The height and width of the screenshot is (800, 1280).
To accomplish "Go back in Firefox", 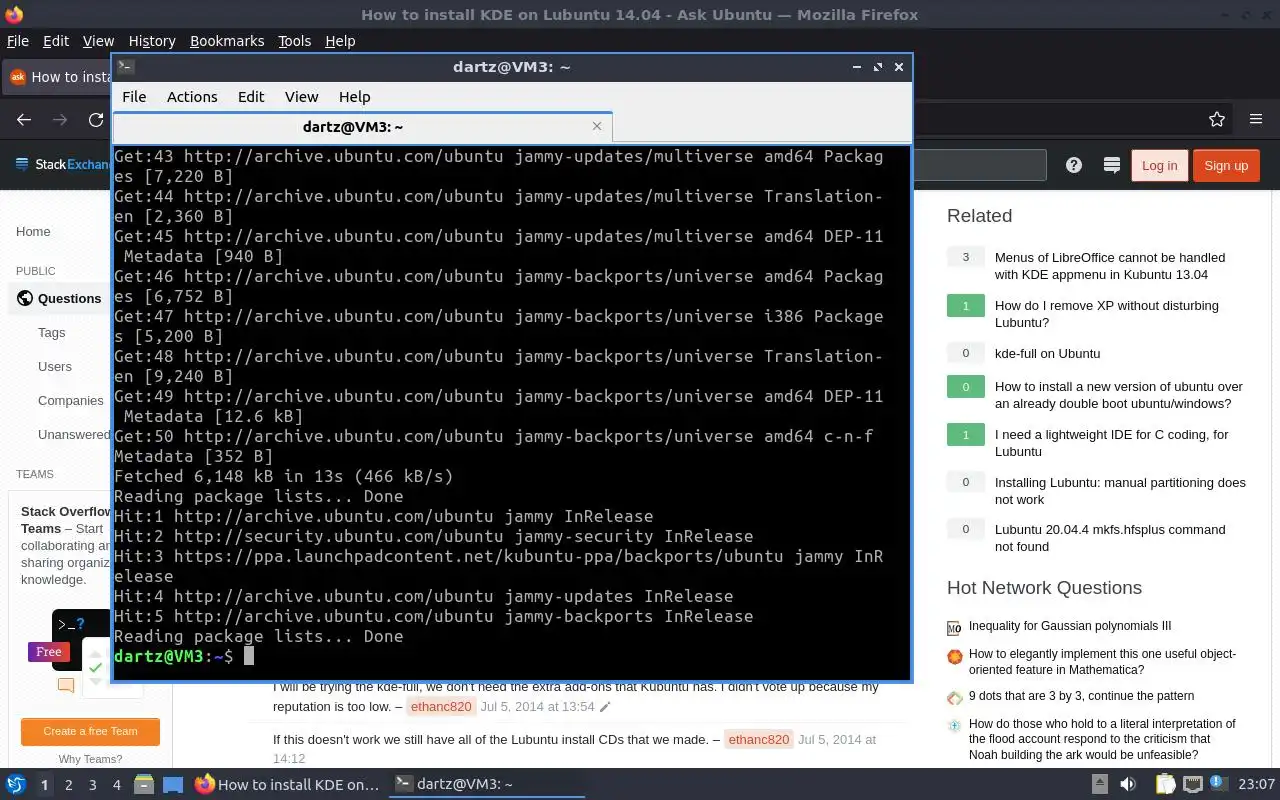I will click(24, 120).
